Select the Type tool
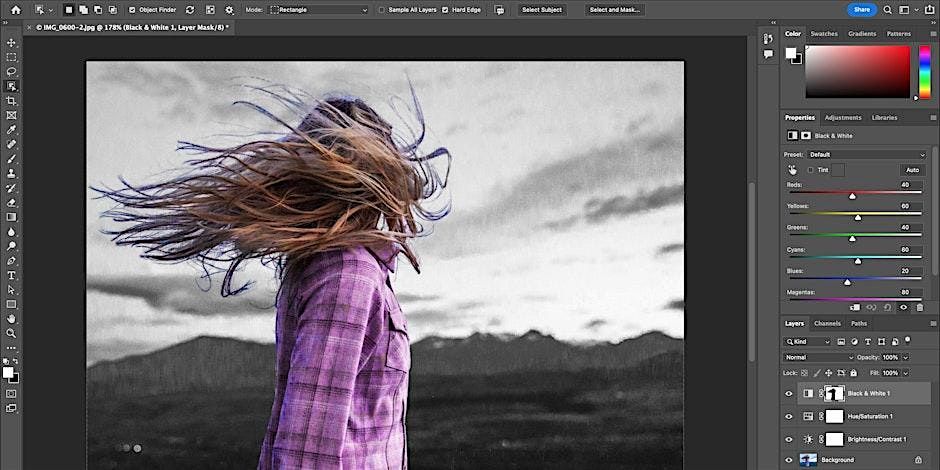 click(12, 275)
